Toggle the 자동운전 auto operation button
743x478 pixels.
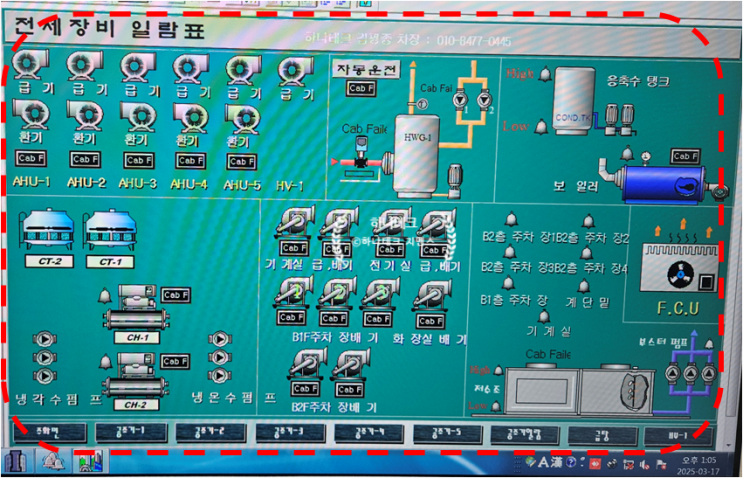click(366, 70)
